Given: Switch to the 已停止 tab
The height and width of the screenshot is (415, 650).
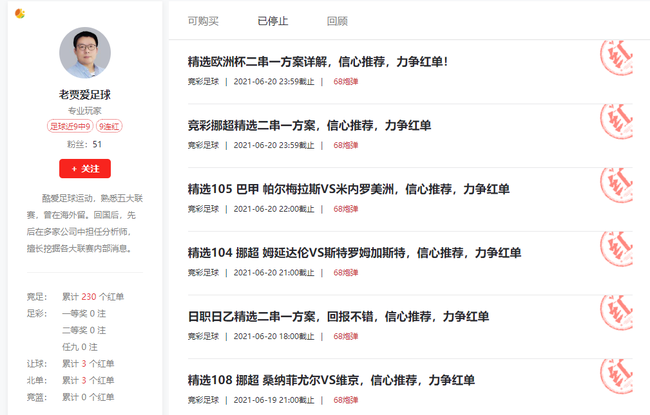Looking at the screenshot, I should 273,21.
